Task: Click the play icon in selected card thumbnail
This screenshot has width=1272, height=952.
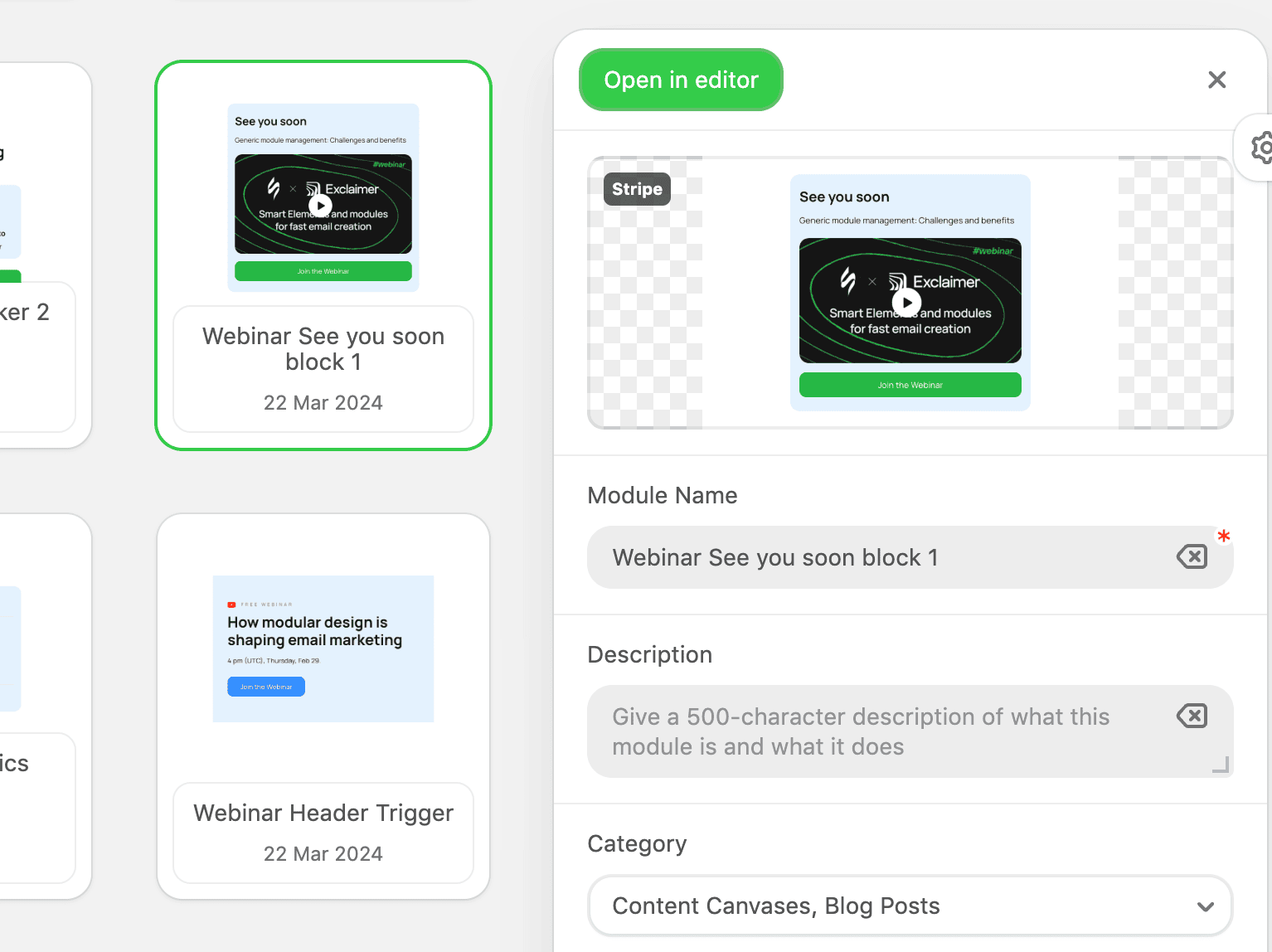Action: (320, 206)
